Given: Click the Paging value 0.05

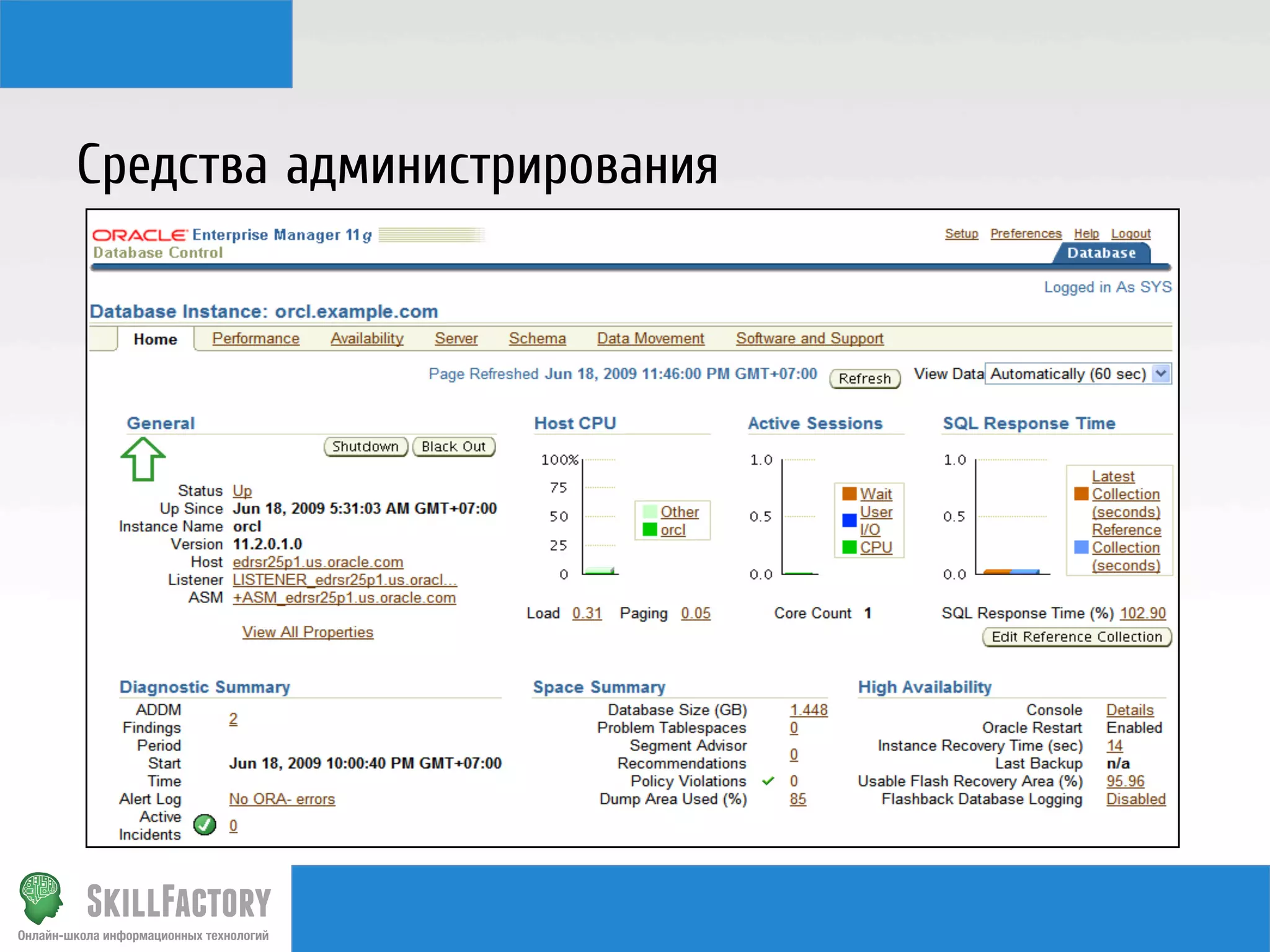Looking at the screenshot, I should pos(696,613).
